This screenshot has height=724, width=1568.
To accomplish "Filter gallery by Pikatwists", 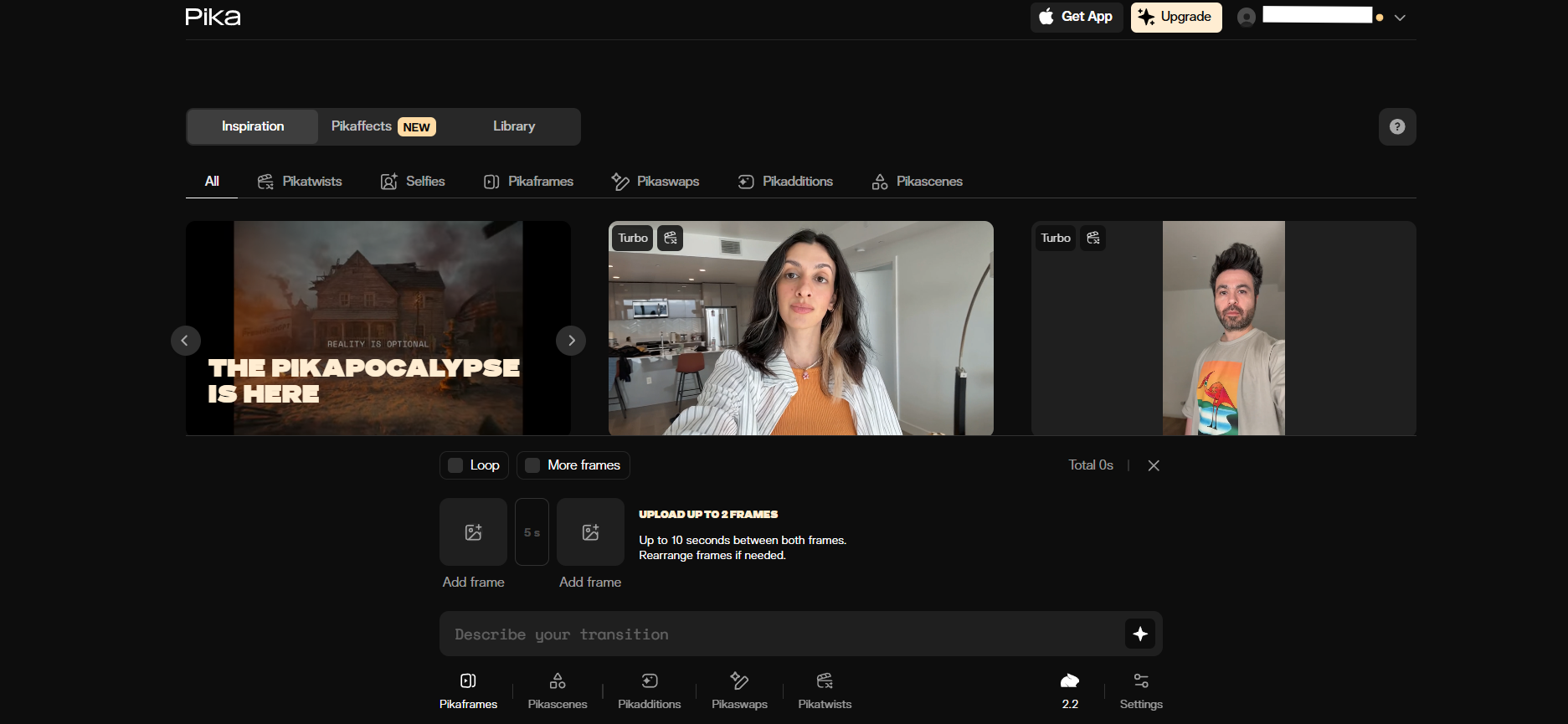I will tap(300, 182).
